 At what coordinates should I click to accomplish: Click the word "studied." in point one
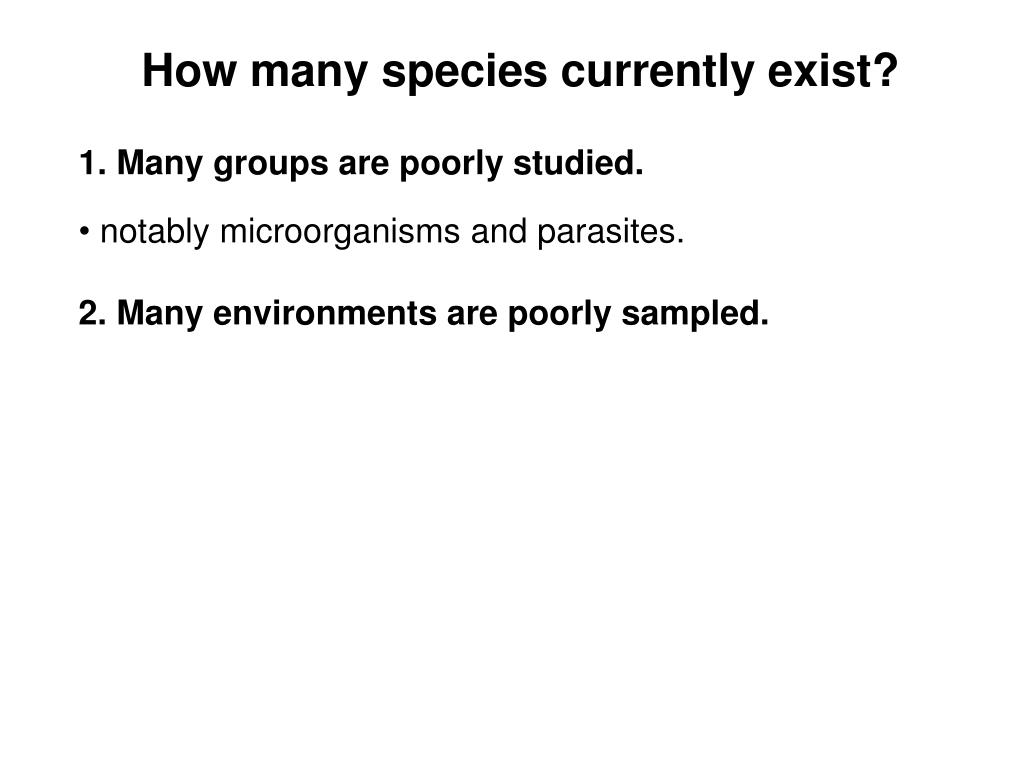point(578,163)
